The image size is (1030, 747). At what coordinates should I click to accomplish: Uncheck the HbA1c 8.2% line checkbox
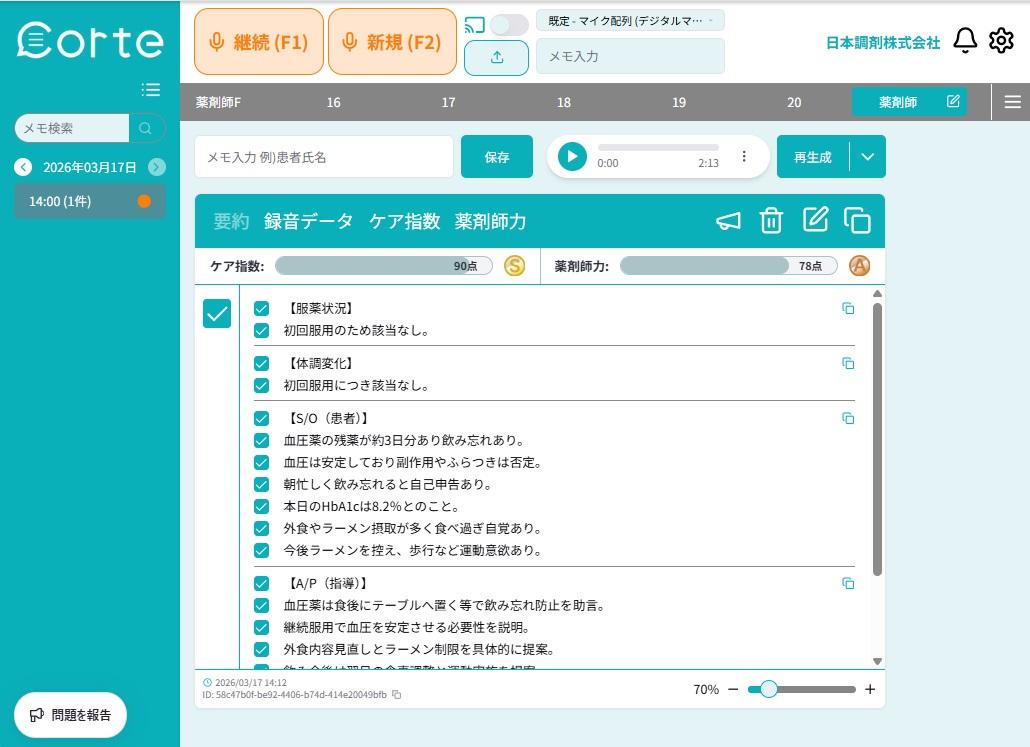point(262,506)
